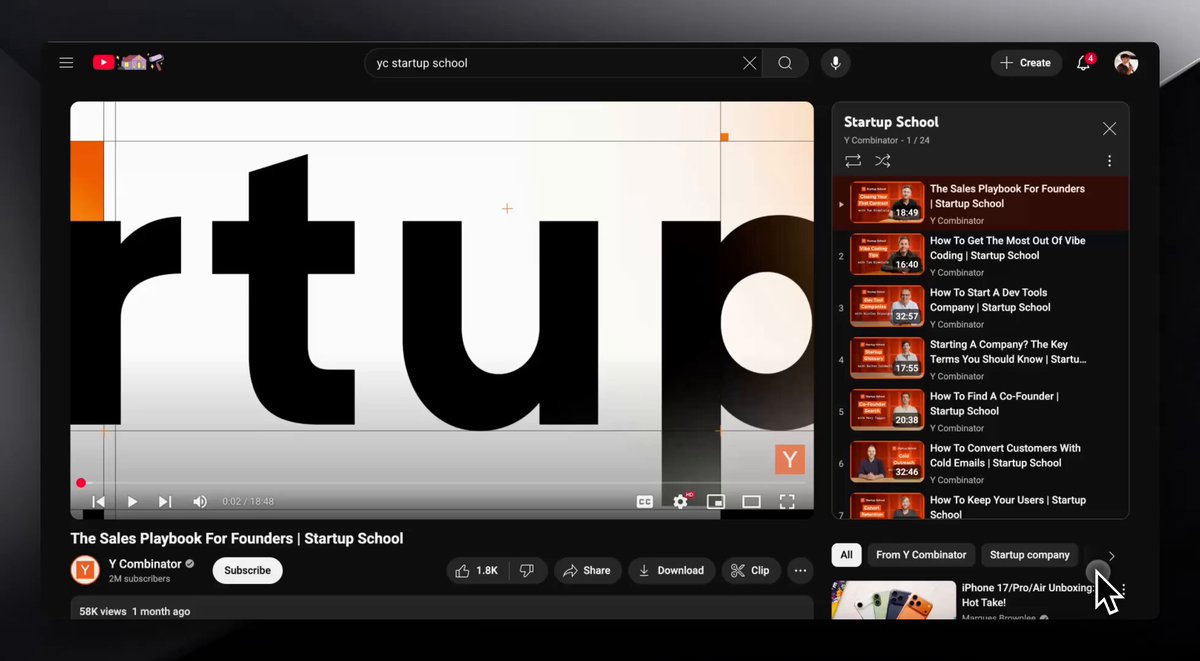Viewport: 1200px width, 661px height.
Task: Open iPhone 17/Pro/Air Unboxing title
Action: [x=1028, y=595]
